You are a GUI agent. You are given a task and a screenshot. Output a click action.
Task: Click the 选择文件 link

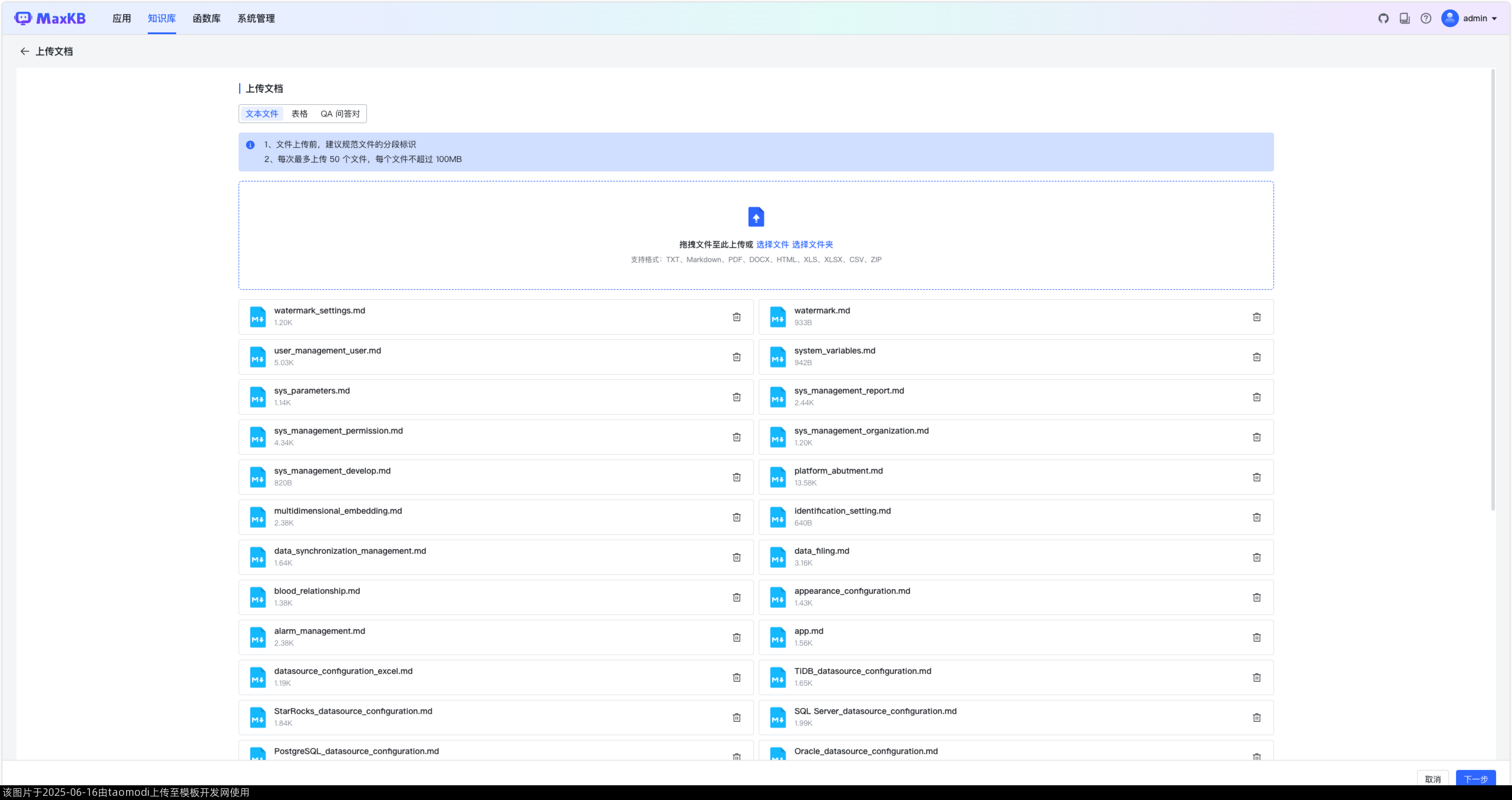click(772, 244)
